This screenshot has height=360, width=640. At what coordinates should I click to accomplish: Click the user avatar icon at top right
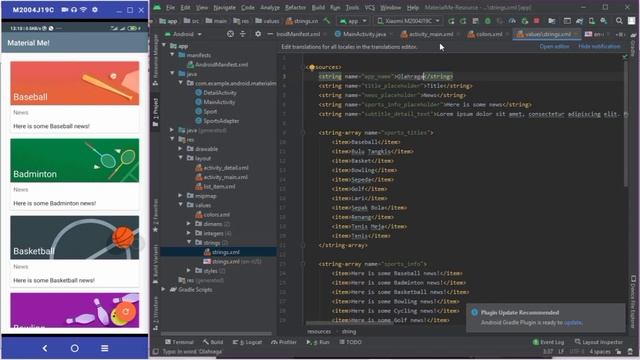(631, 20)
